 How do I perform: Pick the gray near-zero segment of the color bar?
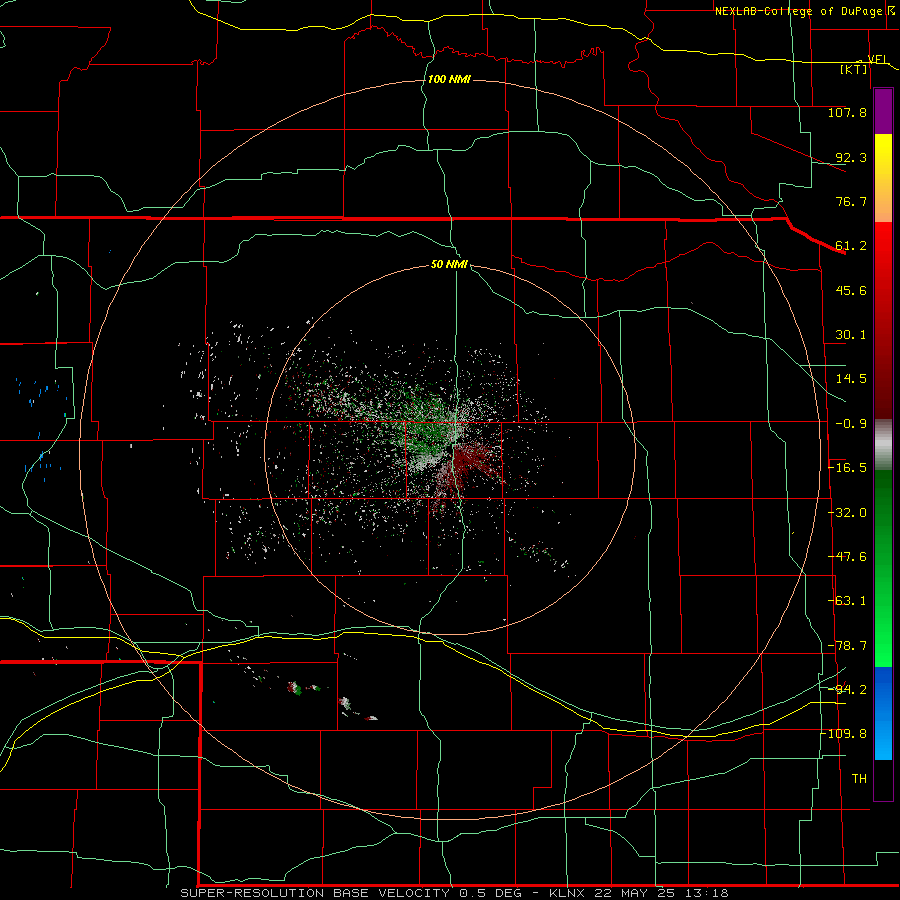point(883,445)
